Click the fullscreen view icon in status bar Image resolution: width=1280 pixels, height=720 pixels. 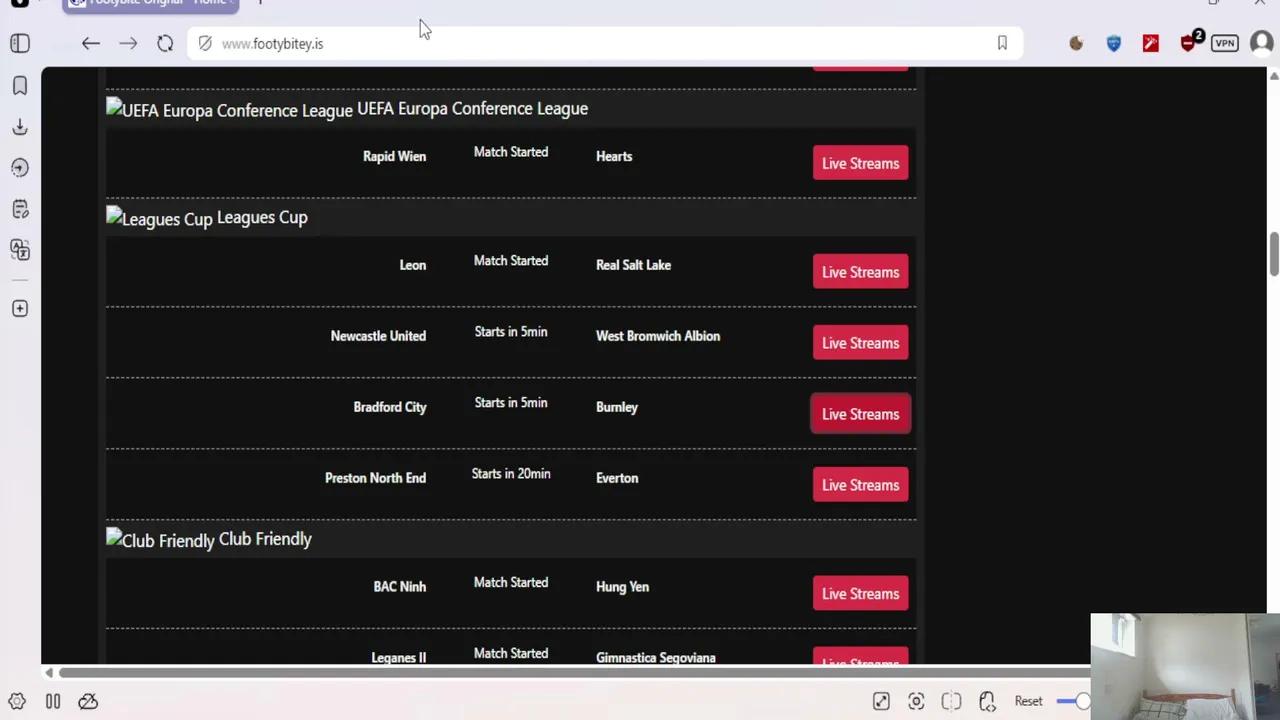[881, 702]
